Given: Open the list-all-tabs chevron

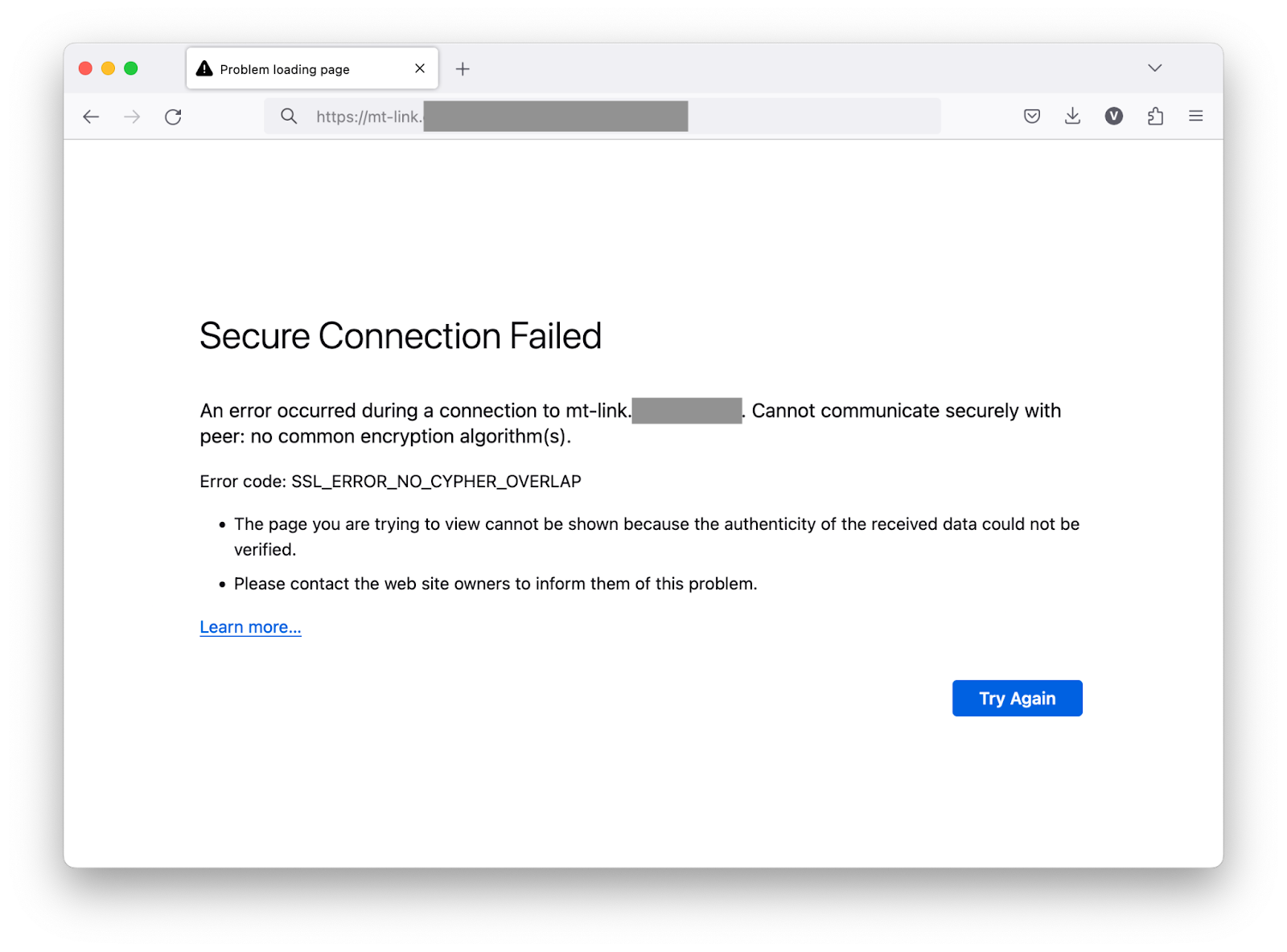Looking at the screenshot, I should pos(1155,68).
